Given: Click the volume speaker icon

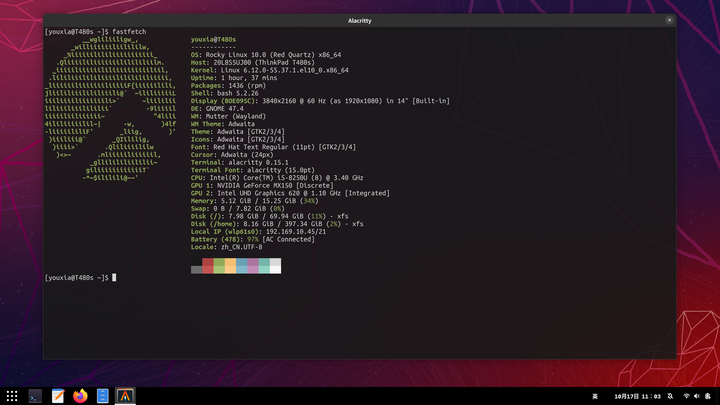Looking at the screenshot, I should click(x=697, y=396).
